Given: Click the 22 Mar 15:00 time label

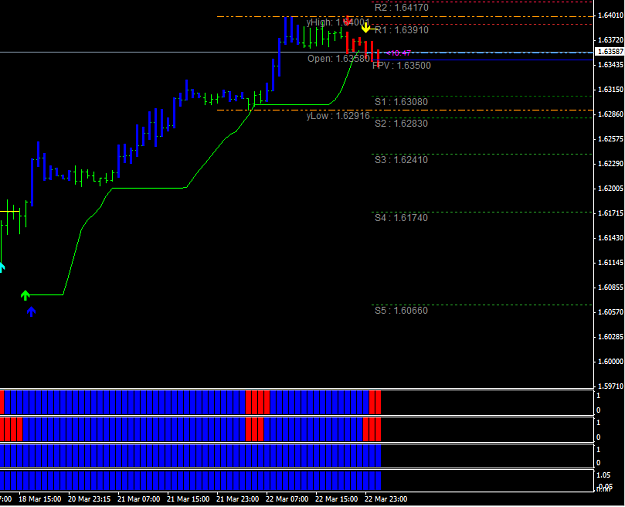Looking at the screenshot, I should tap(336, 499).
